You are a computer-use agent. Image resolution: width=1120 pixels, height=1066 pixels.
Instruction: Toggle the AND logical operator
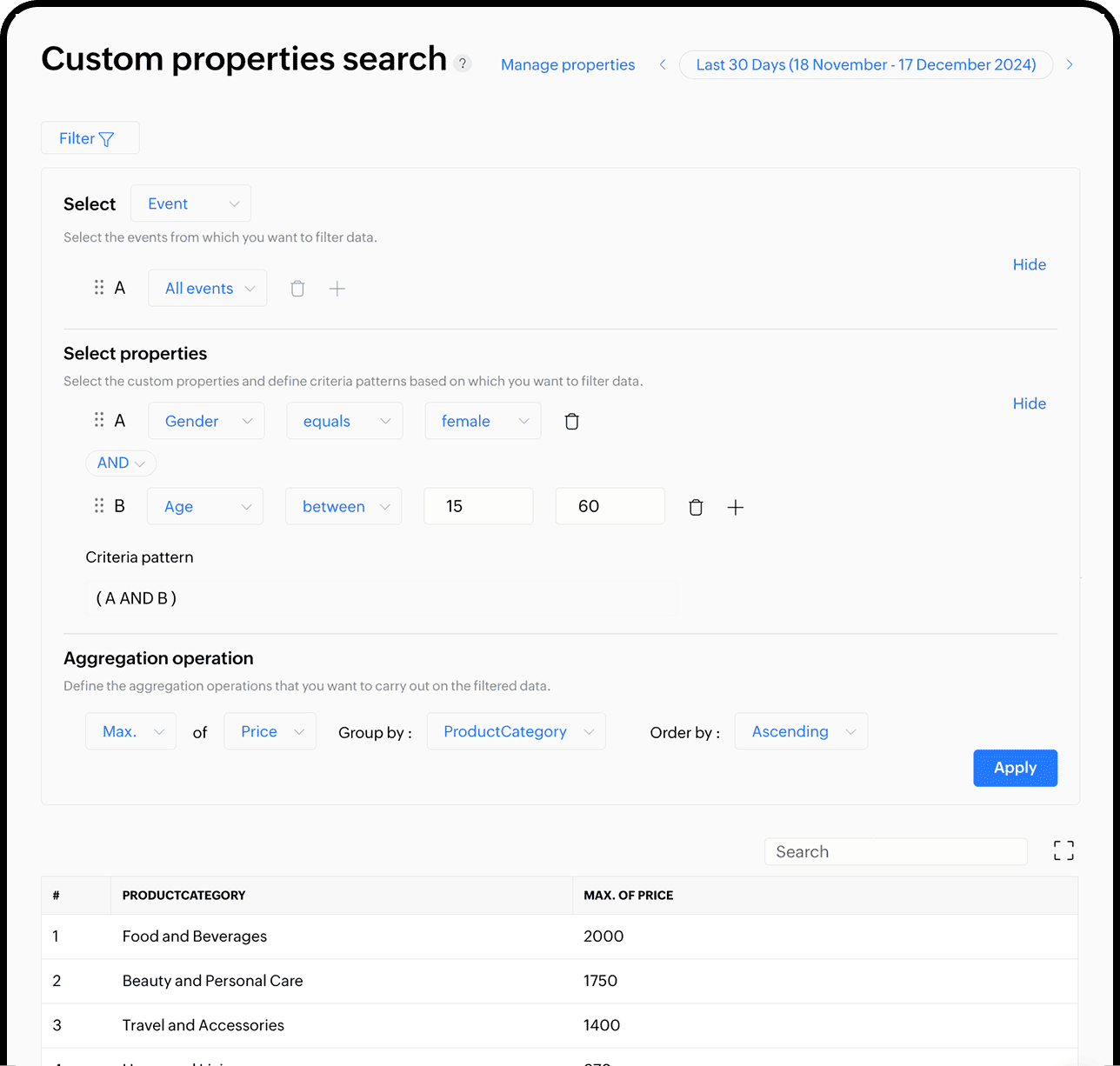[x=121, y=463]
